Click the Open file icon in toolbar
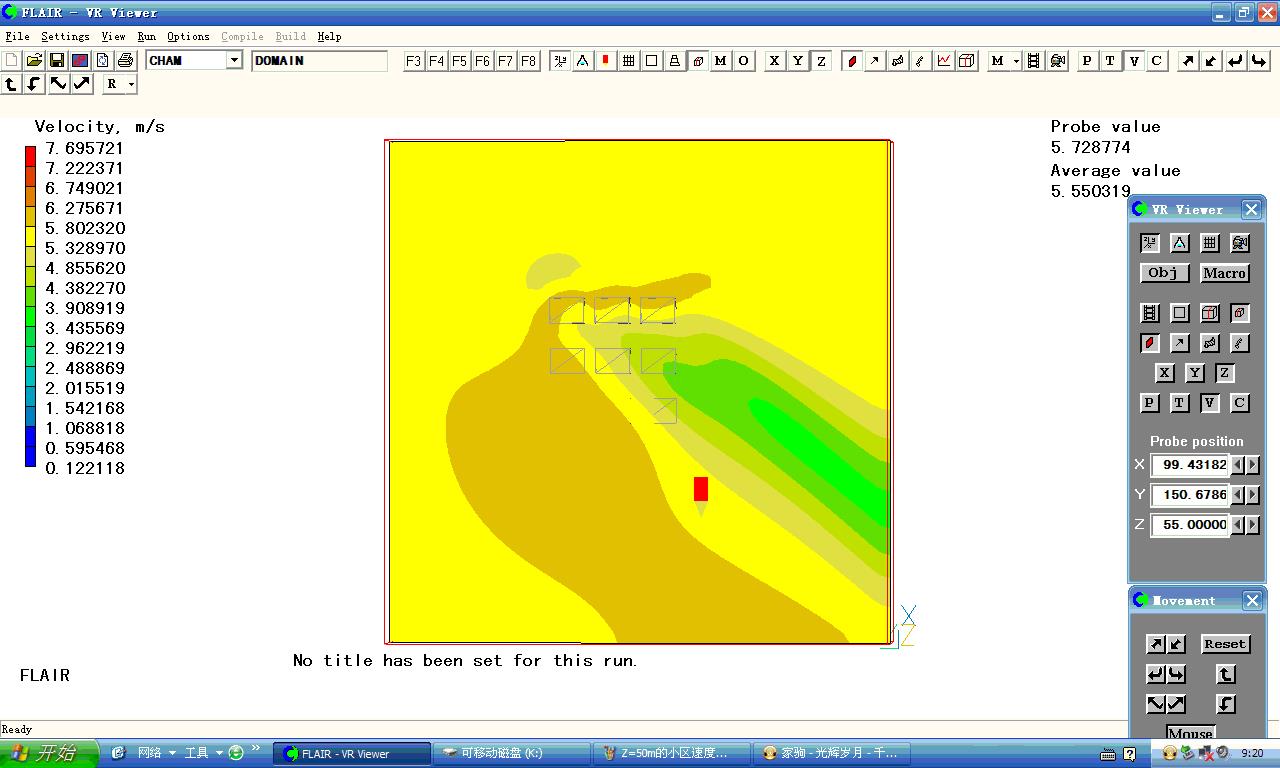 (34, 61)
